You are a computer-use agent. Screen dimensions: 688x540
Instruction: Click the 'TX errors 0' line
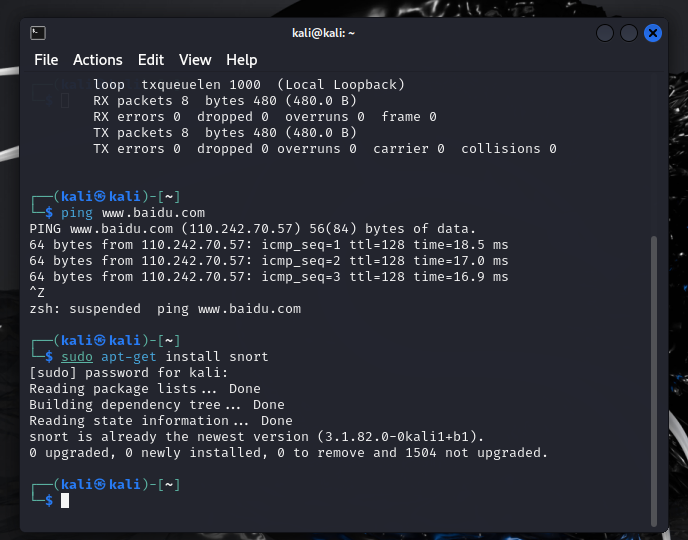tap(325, 149)
